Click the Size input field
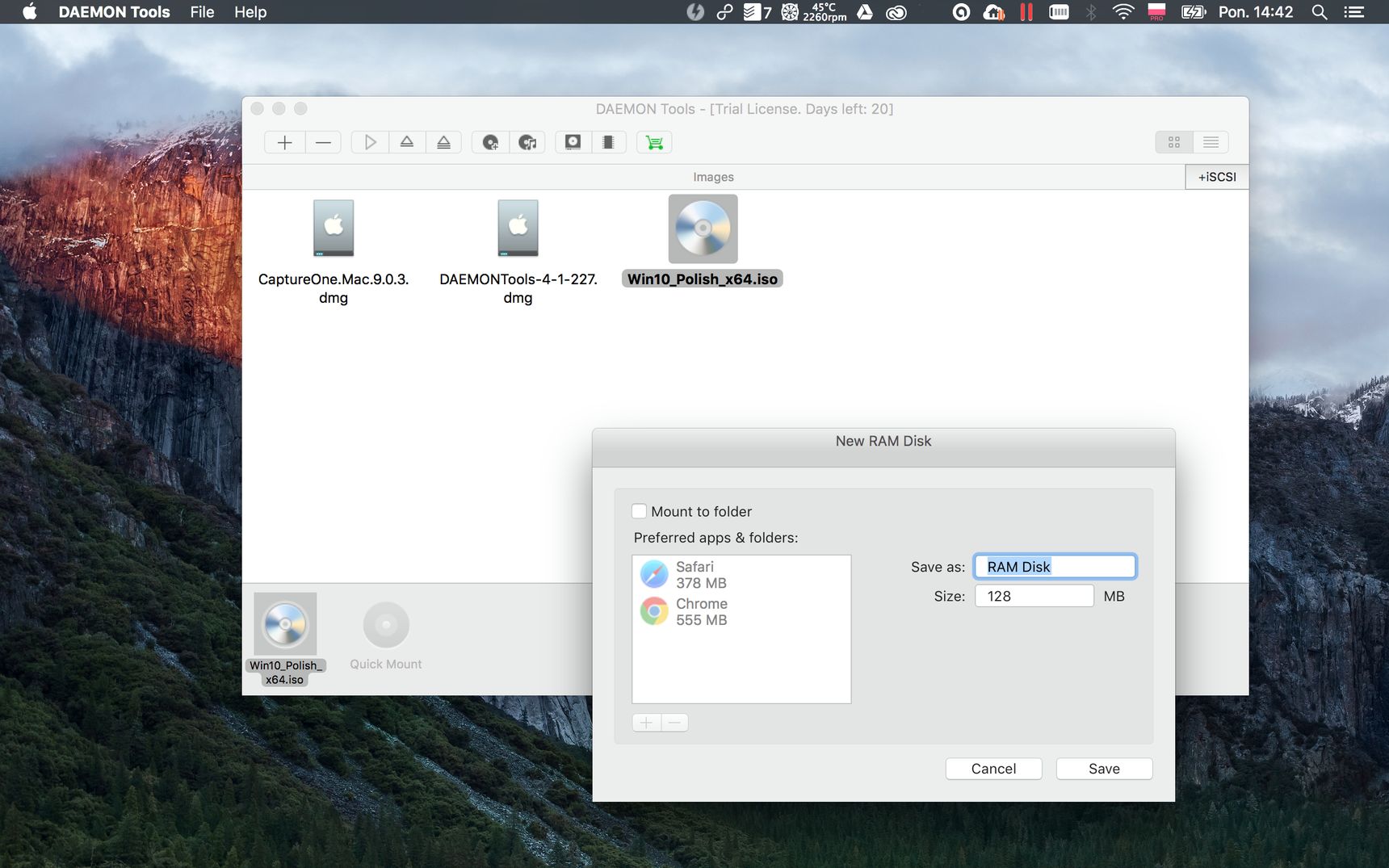Screen dimensions: 1389x868 pyautogui.click(x=1034, y=596)
